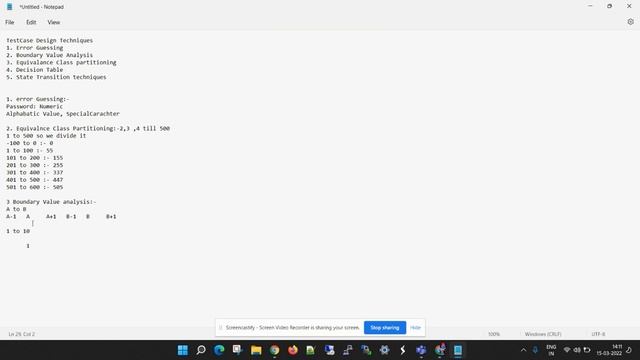Open ENG IN language switcher
640x360 pixels.
click(x=551, y=350)
